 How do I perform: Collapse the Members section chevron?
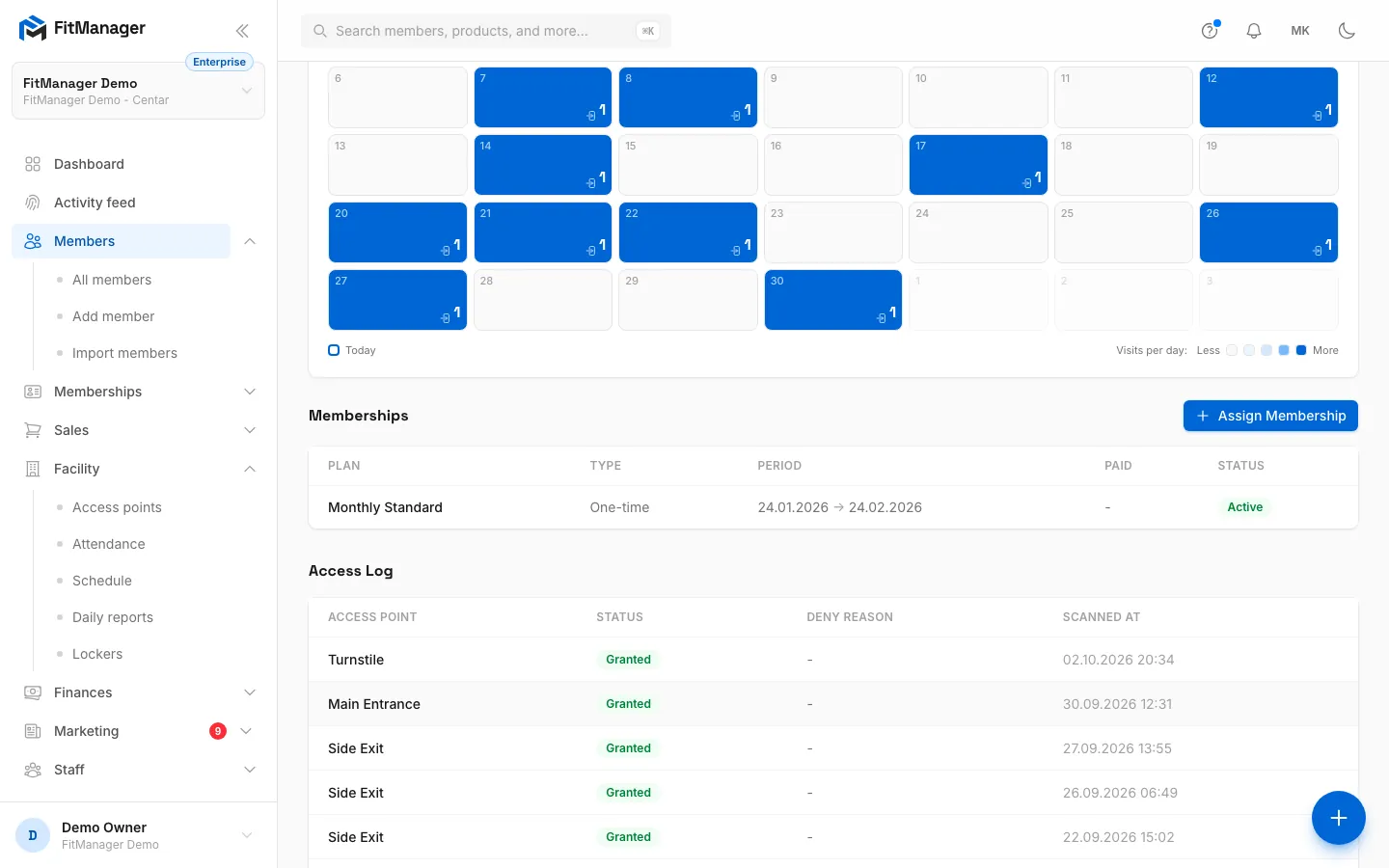tap(250, 241)
